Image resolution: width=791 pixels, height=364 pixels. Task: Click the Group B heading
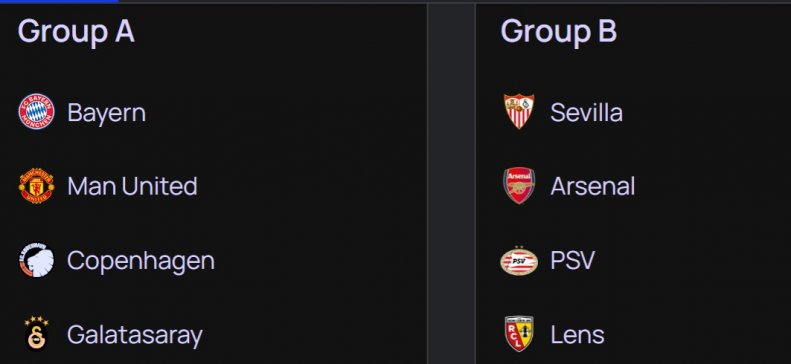click(558, 31)
